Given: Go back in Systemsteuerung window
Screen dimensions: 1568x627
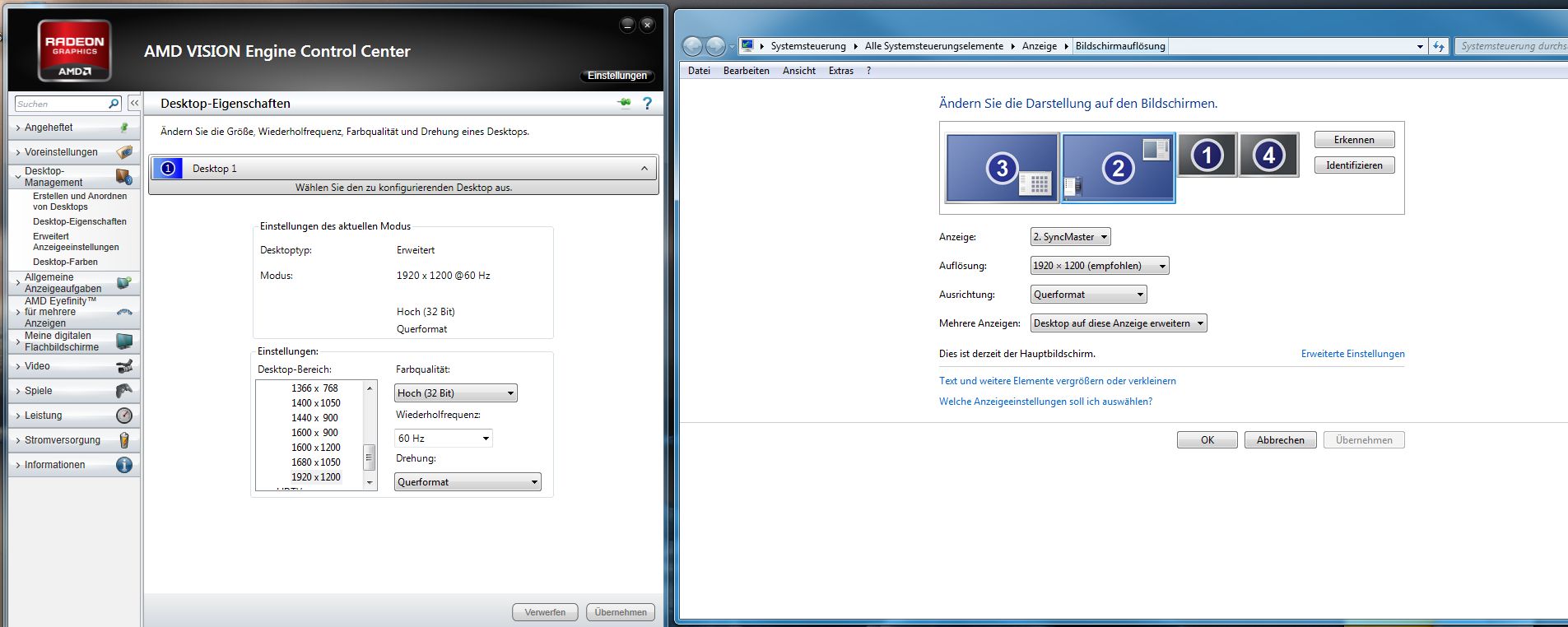Looking at the screenshot, I should pos(693,46).
